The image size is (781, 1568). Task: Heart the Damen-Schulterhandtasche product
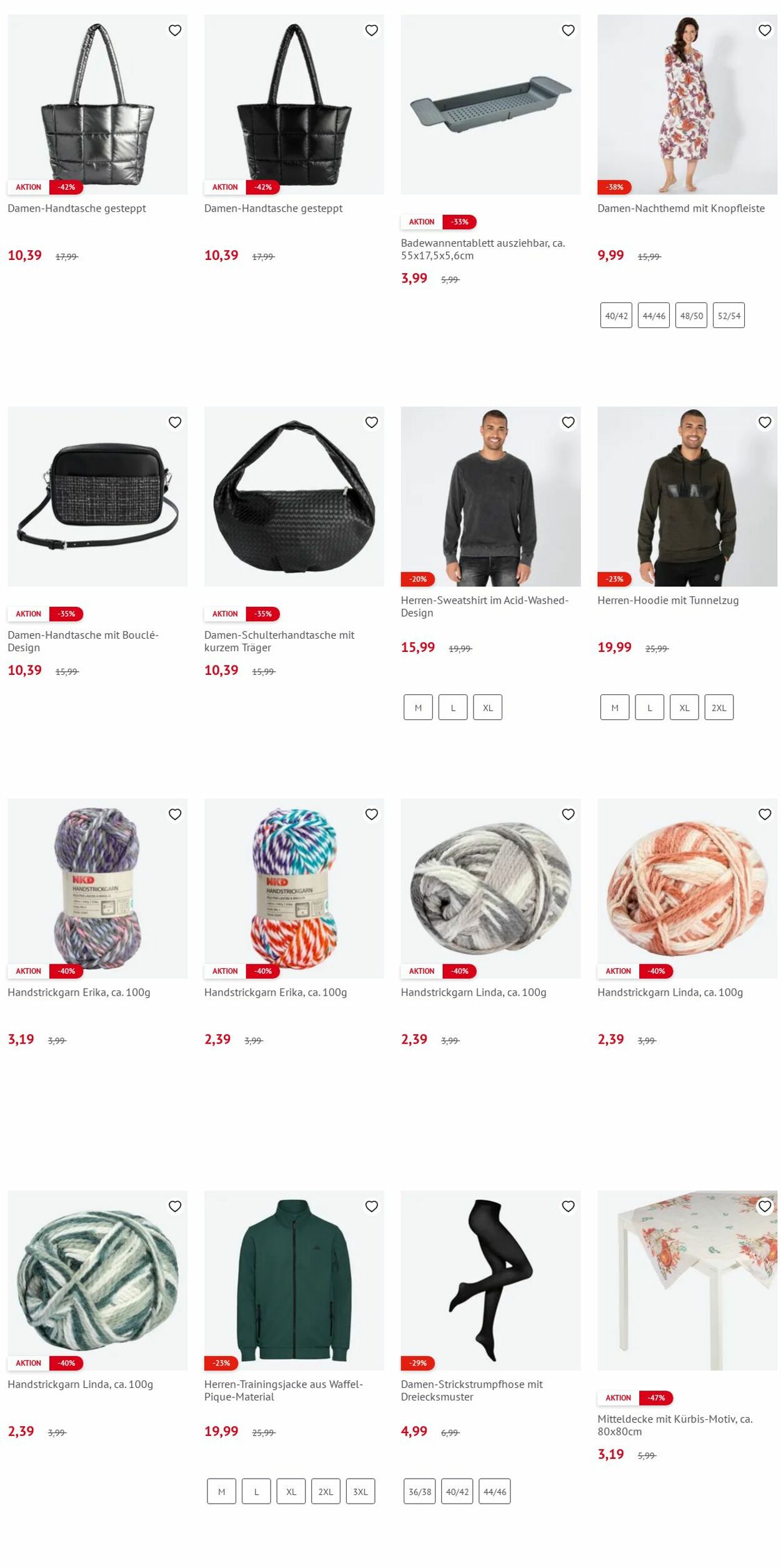coord(372,422)
